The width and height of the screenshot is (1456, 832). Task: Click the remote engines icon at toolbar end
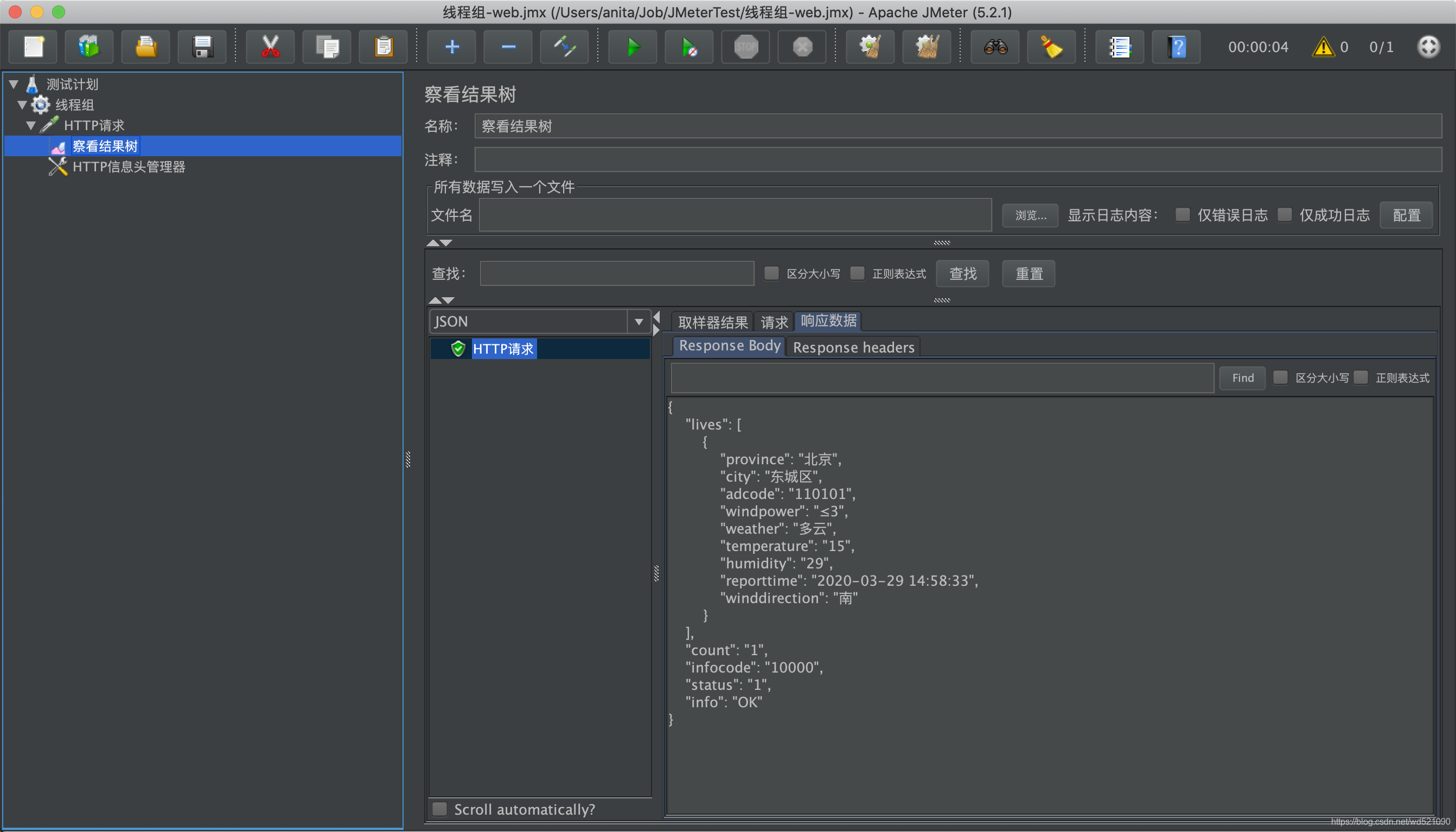1428,47
